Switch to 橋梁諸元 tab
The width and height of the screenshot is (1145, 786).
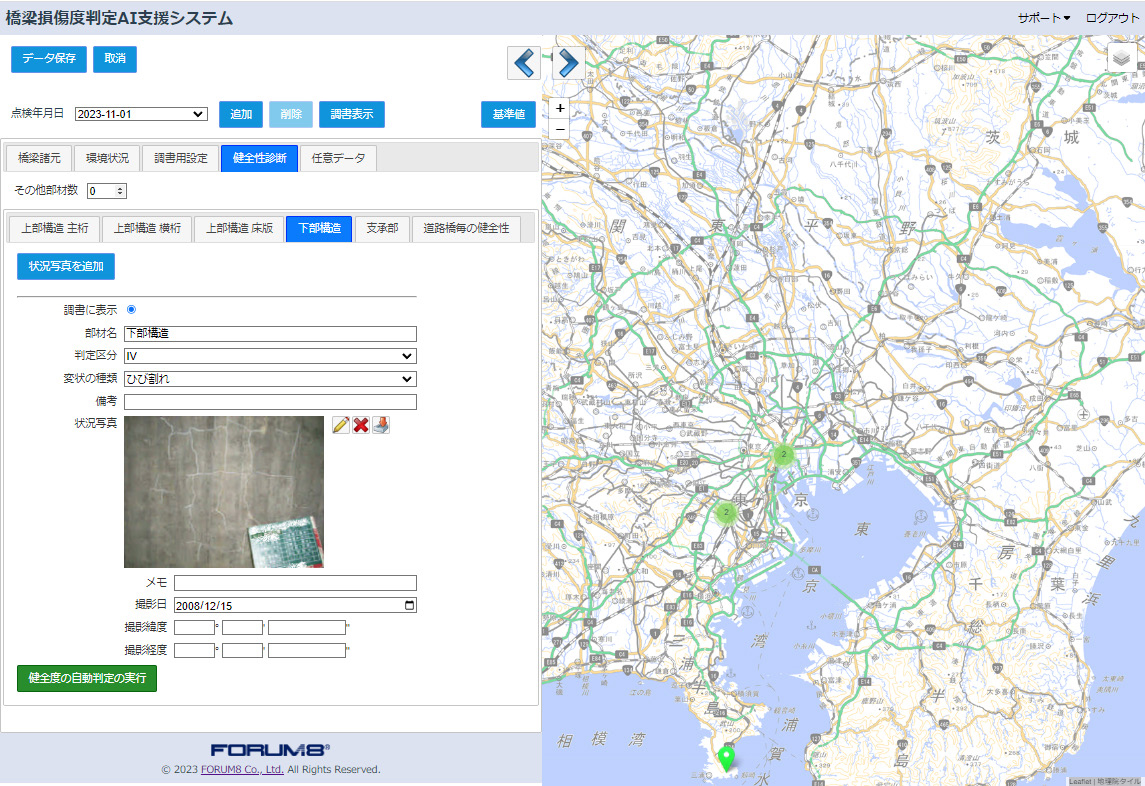pos(39,158)
